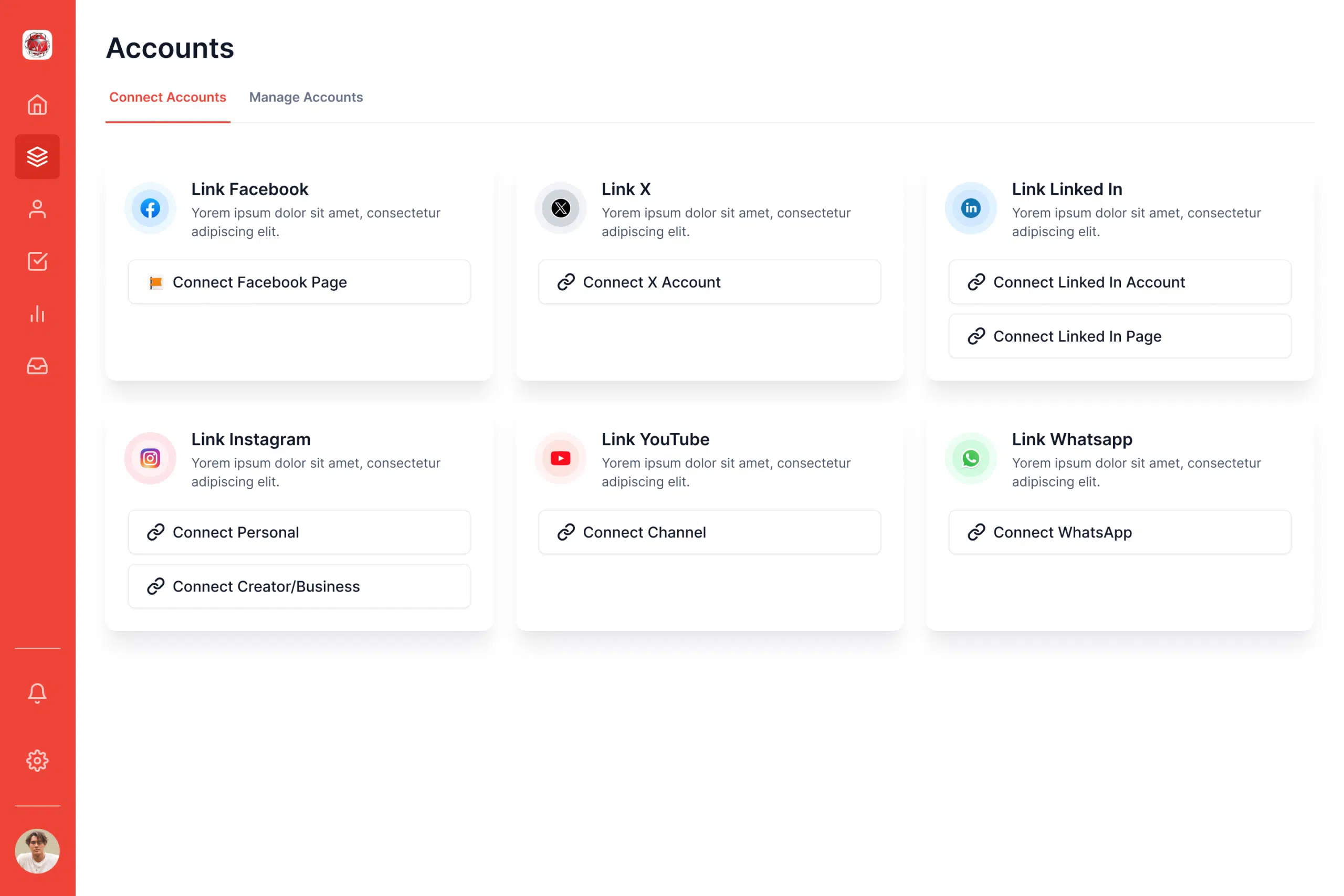Viewport: 1344px width, 896px height.
Task: Select the Connect Accounts tab
Action: pyautogui.click(x=167, y=97)
